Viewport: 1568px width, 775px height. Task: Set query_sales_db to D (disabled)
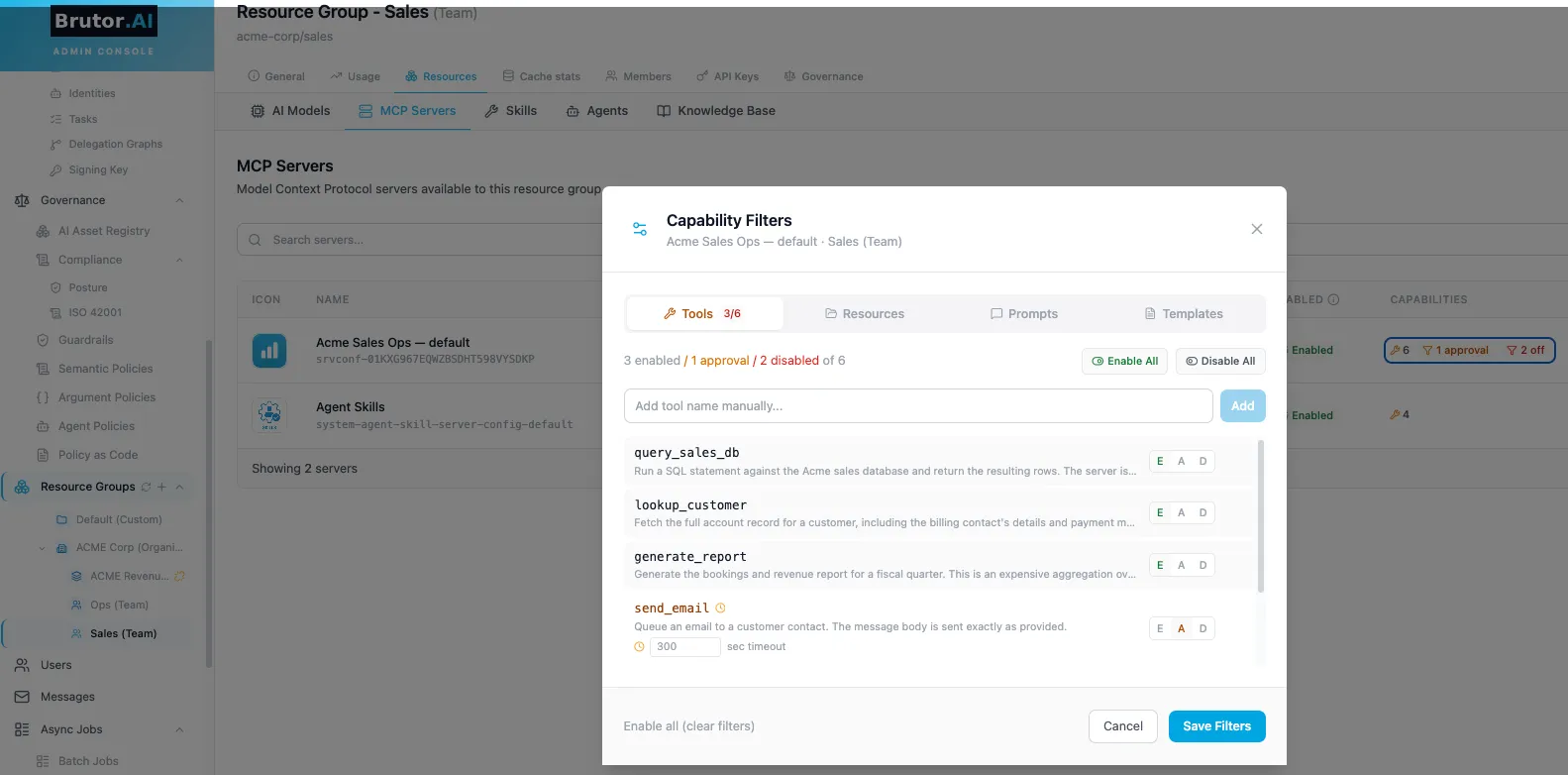pyautogui.click(x=1202, y=461)
